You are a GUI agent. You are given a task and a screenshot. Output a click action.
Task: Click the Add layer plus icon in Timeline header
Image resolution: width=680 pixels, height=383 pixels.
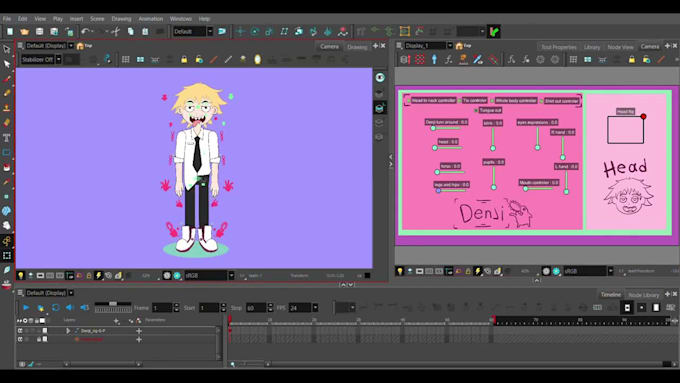pyautogui.click(x=116, y=321)
